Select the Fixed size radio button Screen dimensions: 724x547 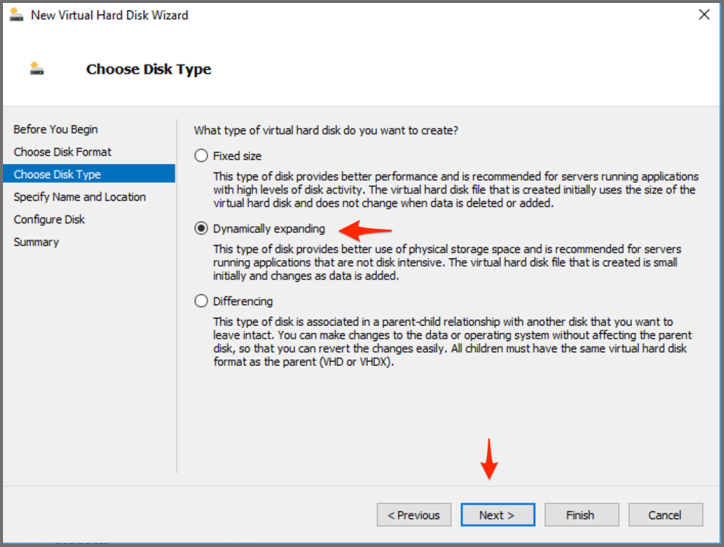point(202,156)
